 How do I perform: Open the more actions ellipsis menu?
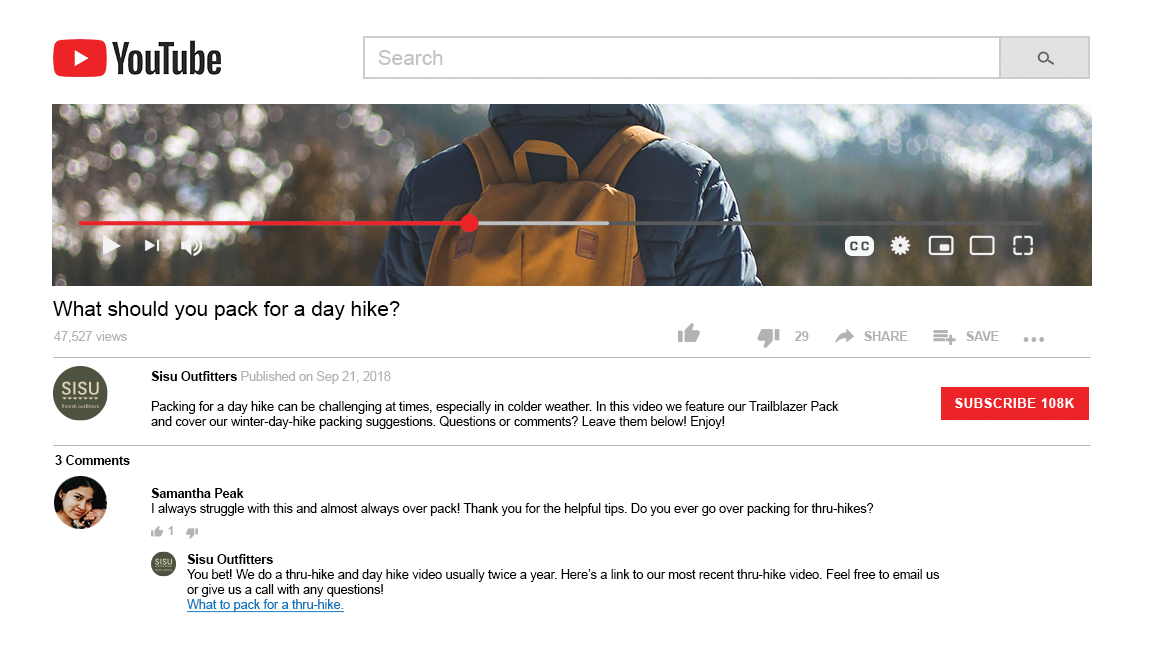tap(1034, 339)
